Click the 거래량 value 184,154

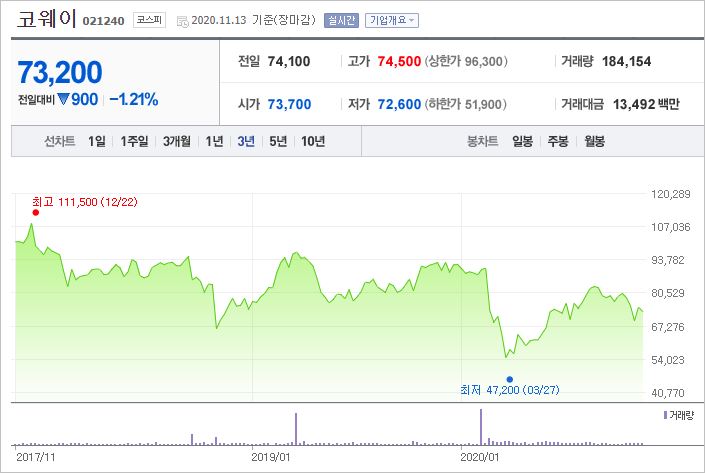626,61
